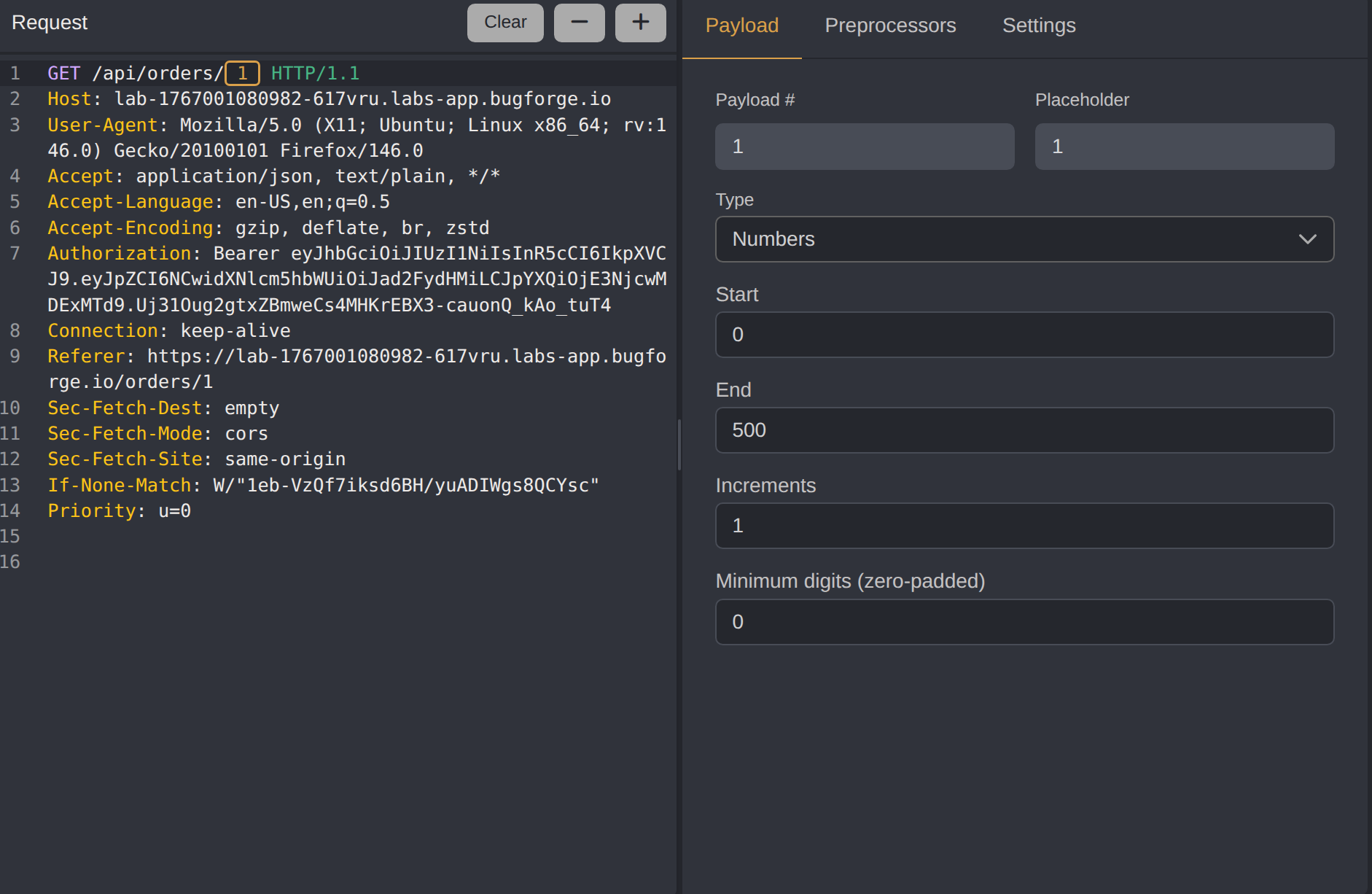Click the Priority: u=0 line
1372x894 pixels.
pyautogui.click(x=119, y=511)
